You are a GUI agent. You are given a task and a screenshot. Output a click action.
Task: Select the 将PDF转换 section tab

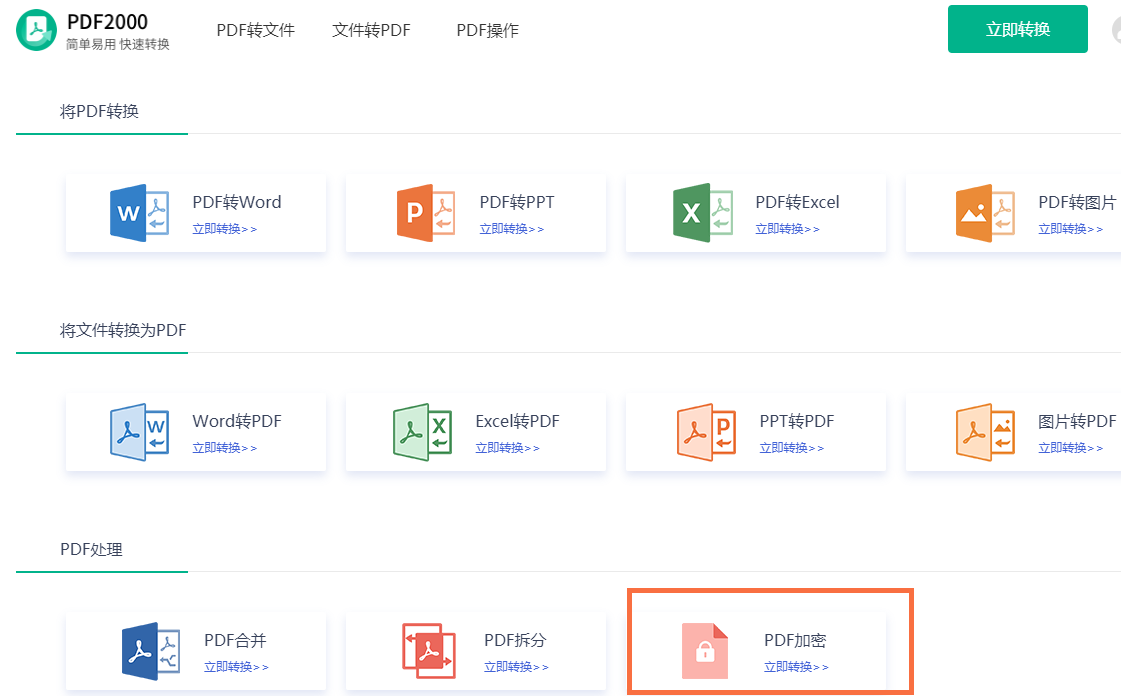99,111
